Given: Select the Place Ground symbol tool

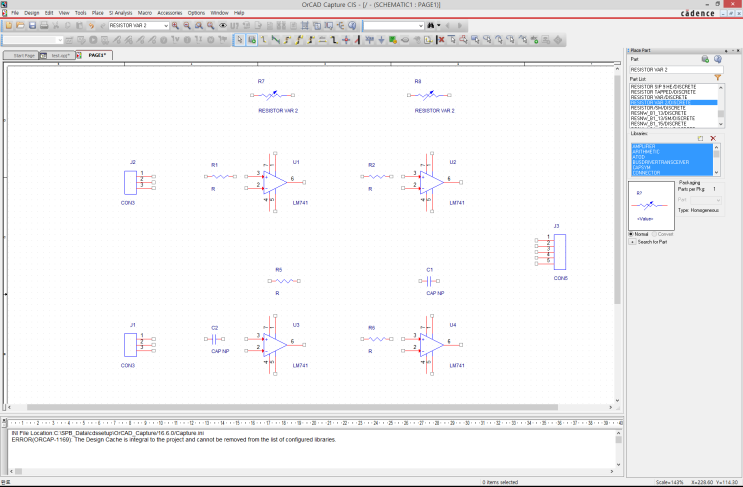Looking at the screenshot, I should [381, 40].
